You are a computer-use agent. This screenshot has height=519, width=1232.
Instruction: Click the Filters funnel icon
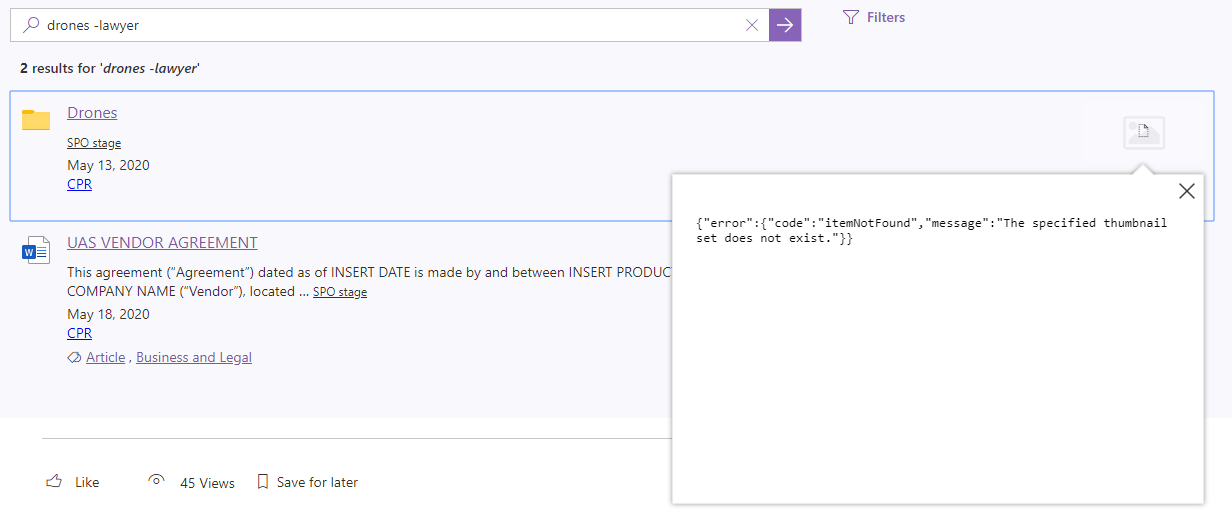pyautogui.click(x=851, y=17)
